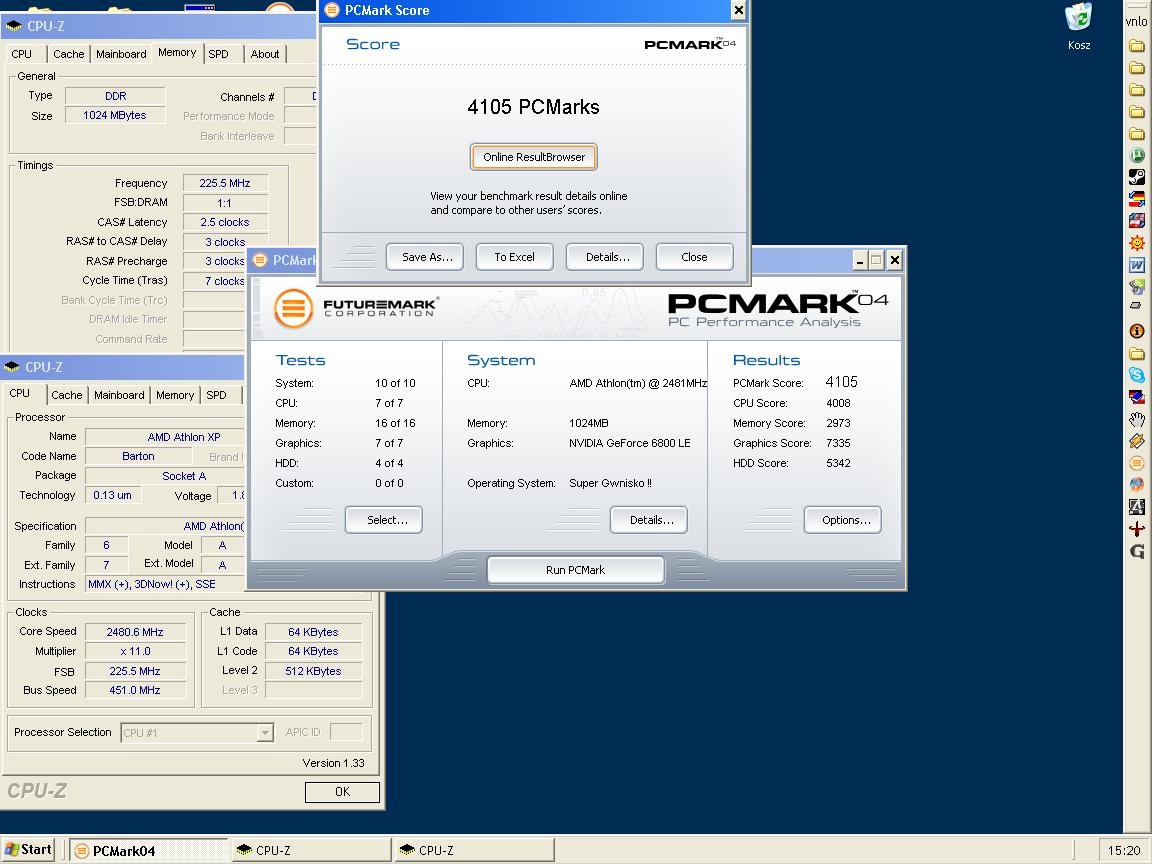Screen dimensions: 1152x864
Task: Launch Steam from the side toolbar
Action: point(1137,176)
